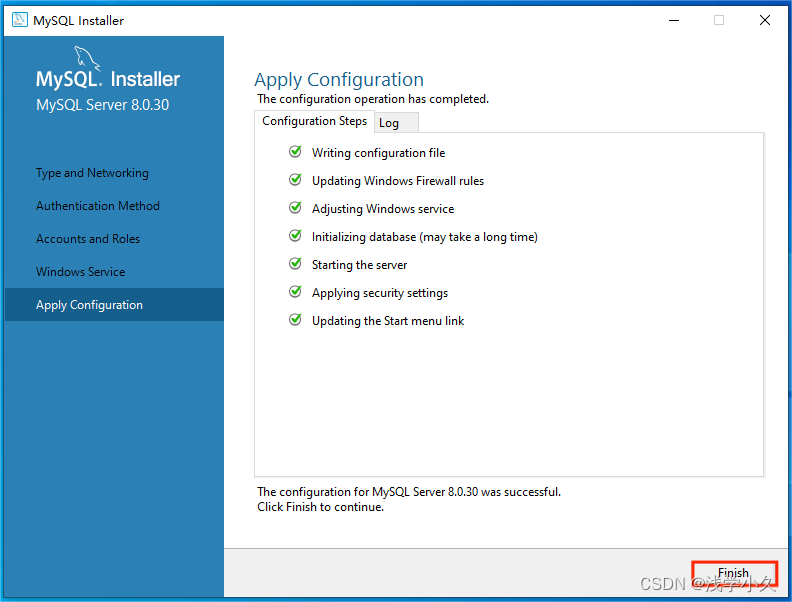Click 'Writing configuration file' step text
The image size is (792, 602).
pyautogui.click(x=378, y=153)
